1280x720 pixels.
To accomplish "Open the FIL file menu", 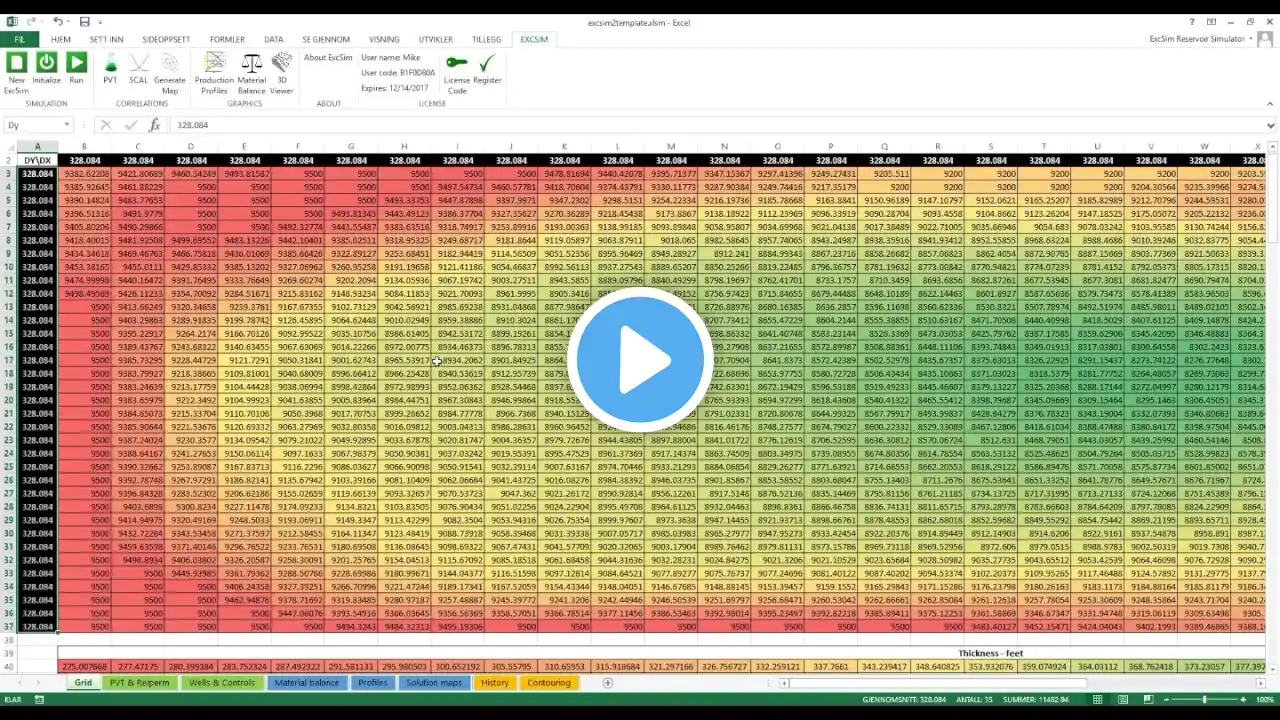I will (19, 39).
